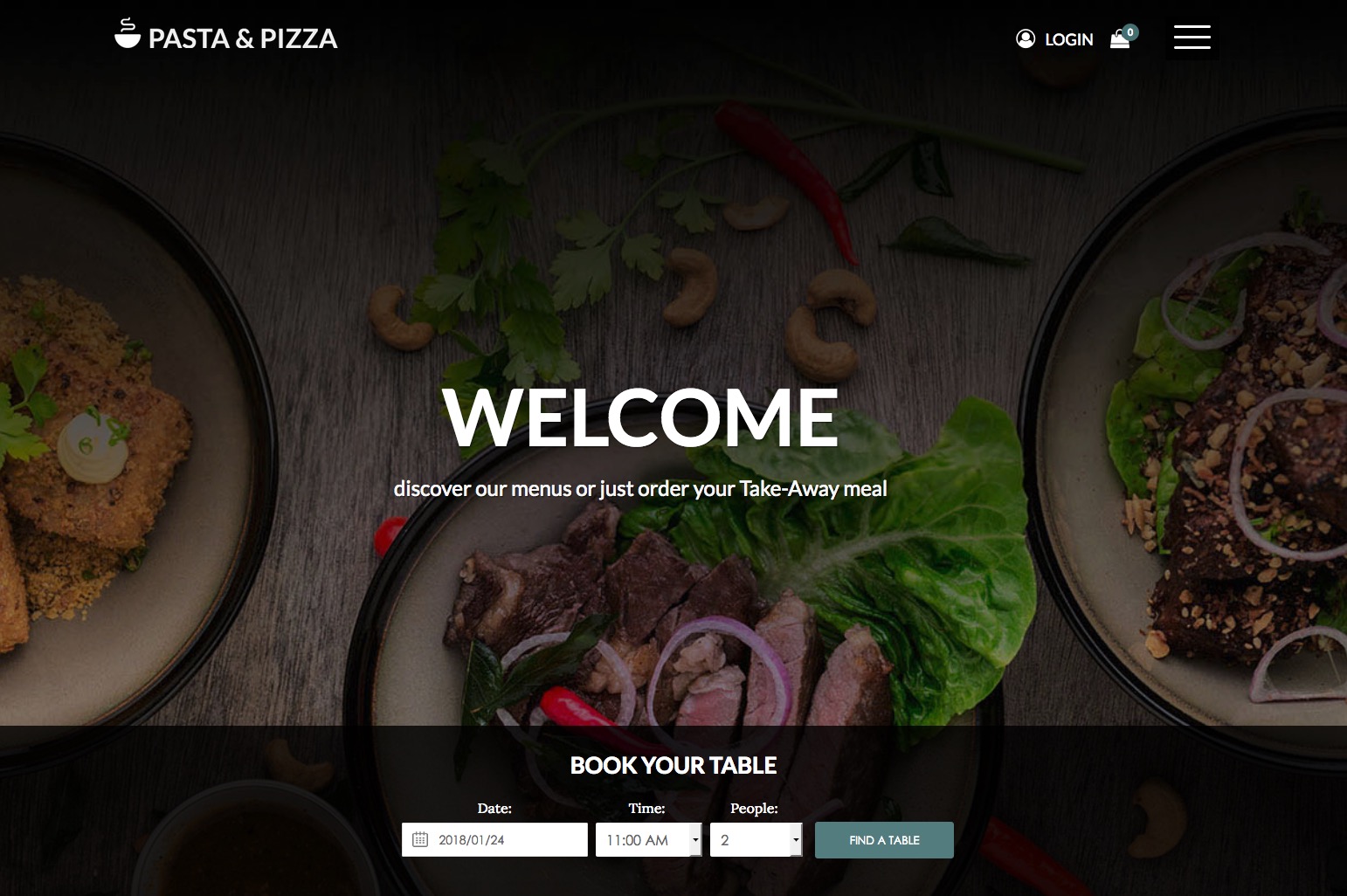Open the hamburger navigation menu
This screenshot has height=896, width=1347.
tap(1192, 37)
